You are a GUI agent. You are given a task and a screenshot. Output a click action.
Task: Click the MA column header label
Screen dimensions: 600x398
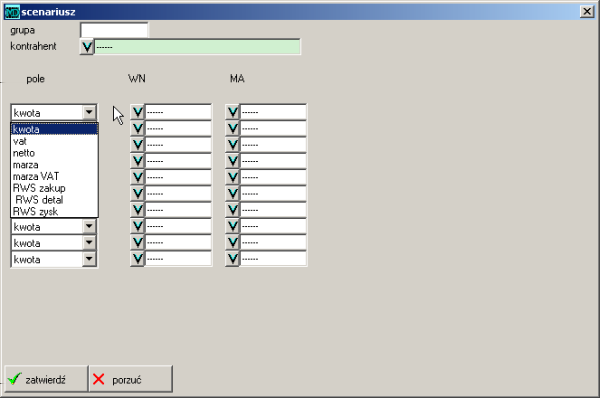point(237,78)
